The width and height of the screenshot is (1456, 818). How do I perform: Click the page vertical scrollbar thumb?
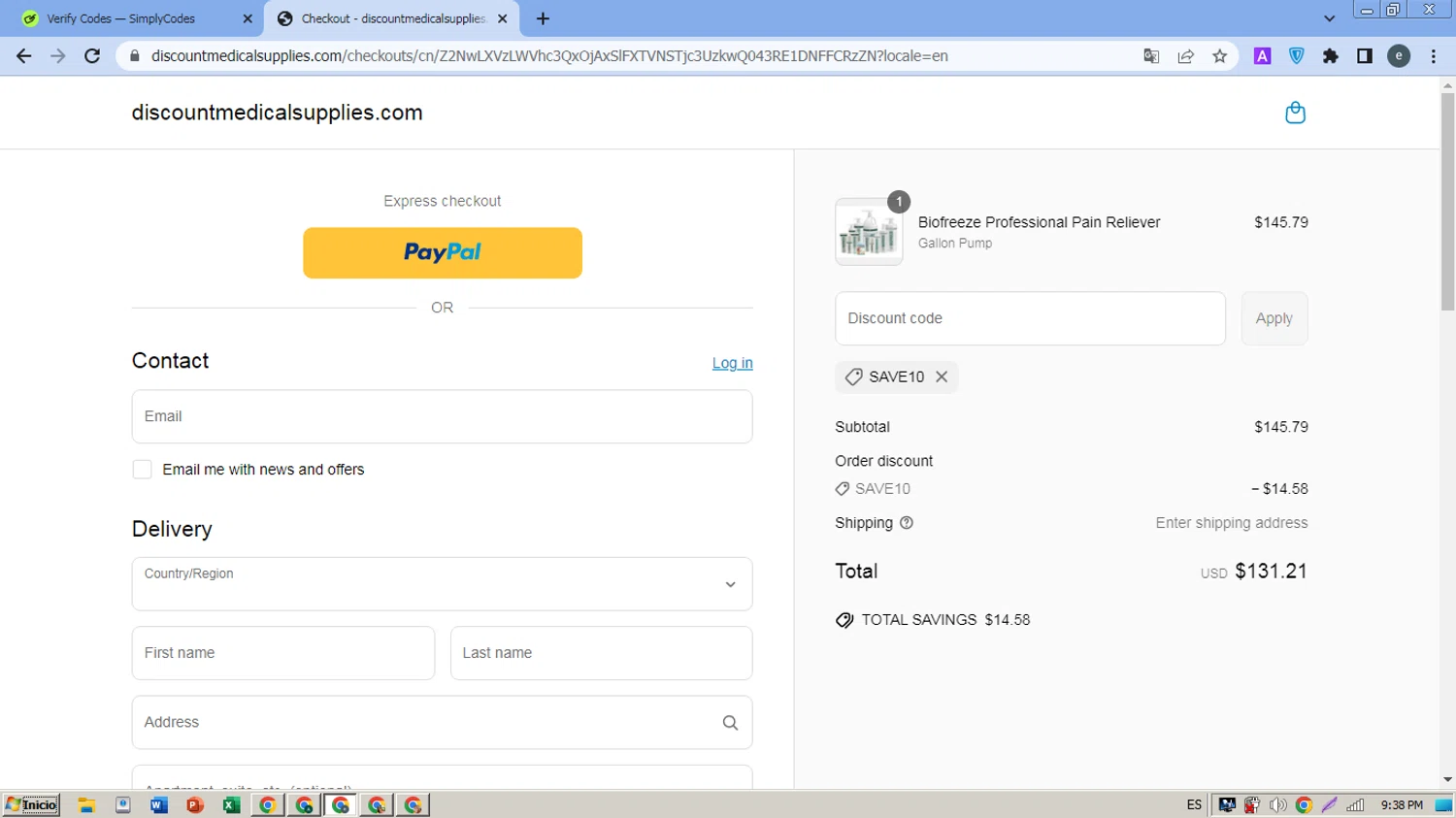pos(1447,202)
